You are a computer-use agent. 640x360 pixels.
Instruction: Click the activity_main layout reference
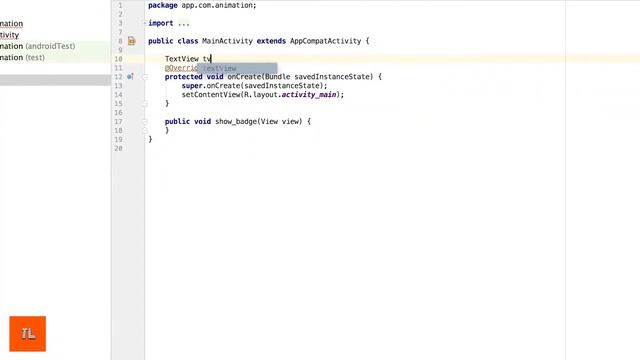tap(309, 95)
